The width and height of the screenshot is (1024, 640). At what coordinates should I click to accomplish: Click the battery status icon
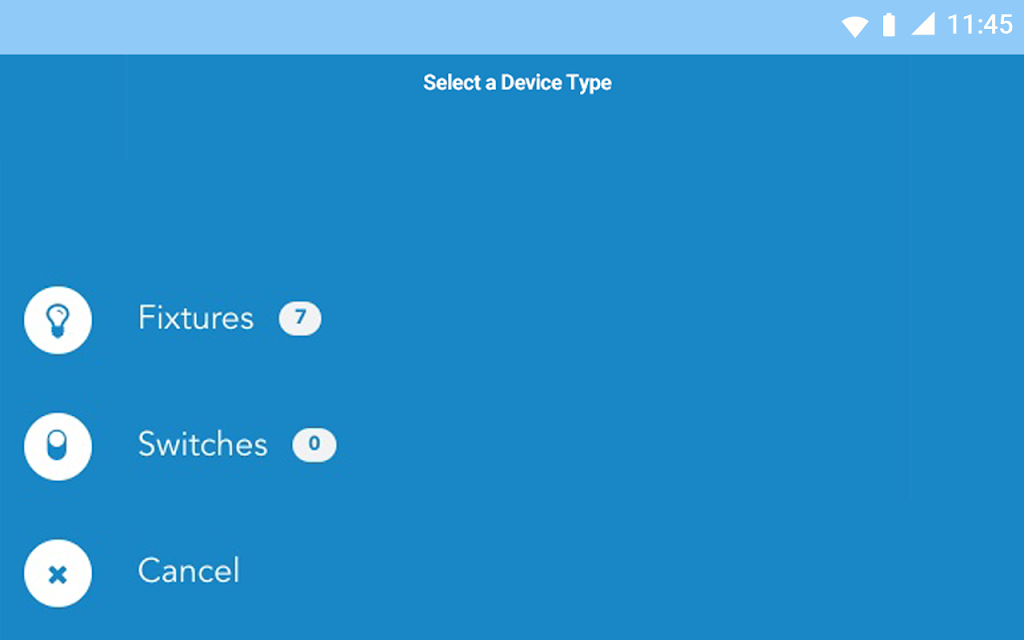(x=889, y=25)
